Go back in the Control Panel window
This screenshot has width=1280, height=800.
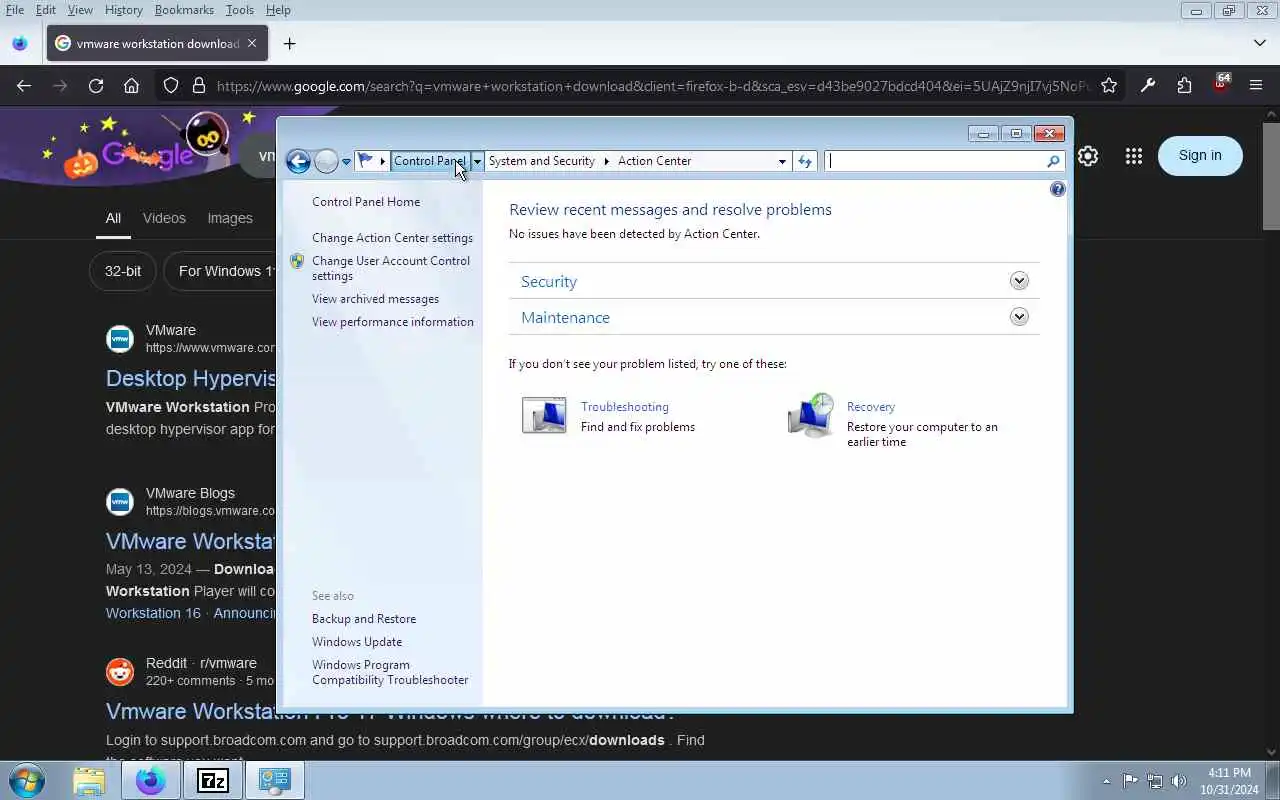click(x=298, y=161)
